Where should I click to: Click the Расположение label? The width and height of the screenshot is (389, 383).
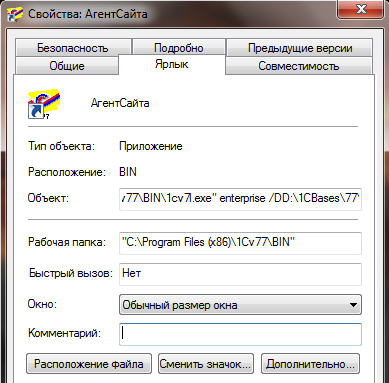point(67,172)
